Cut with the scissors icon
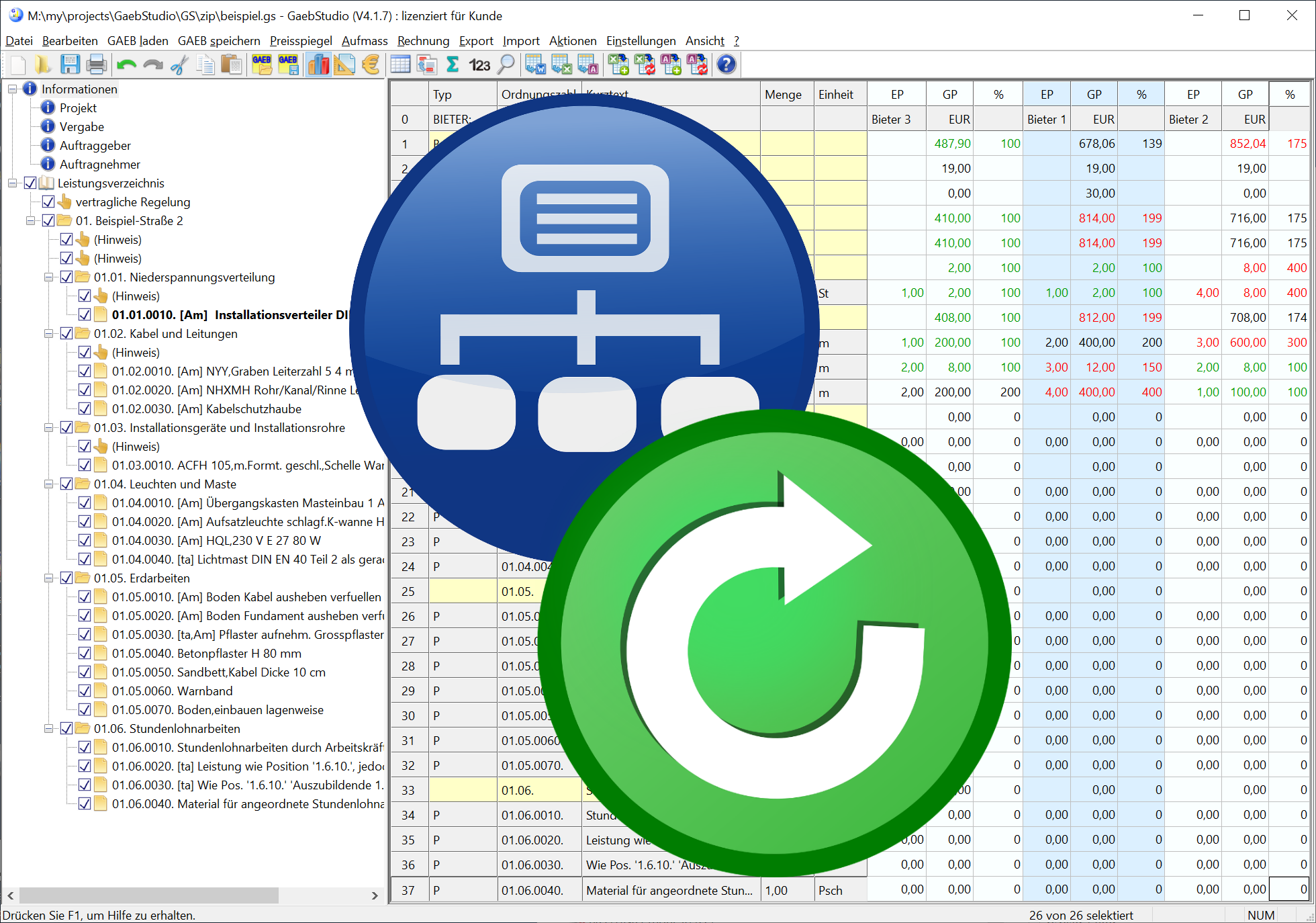Viewport: 1316px width, 923px height. (179, 65)
